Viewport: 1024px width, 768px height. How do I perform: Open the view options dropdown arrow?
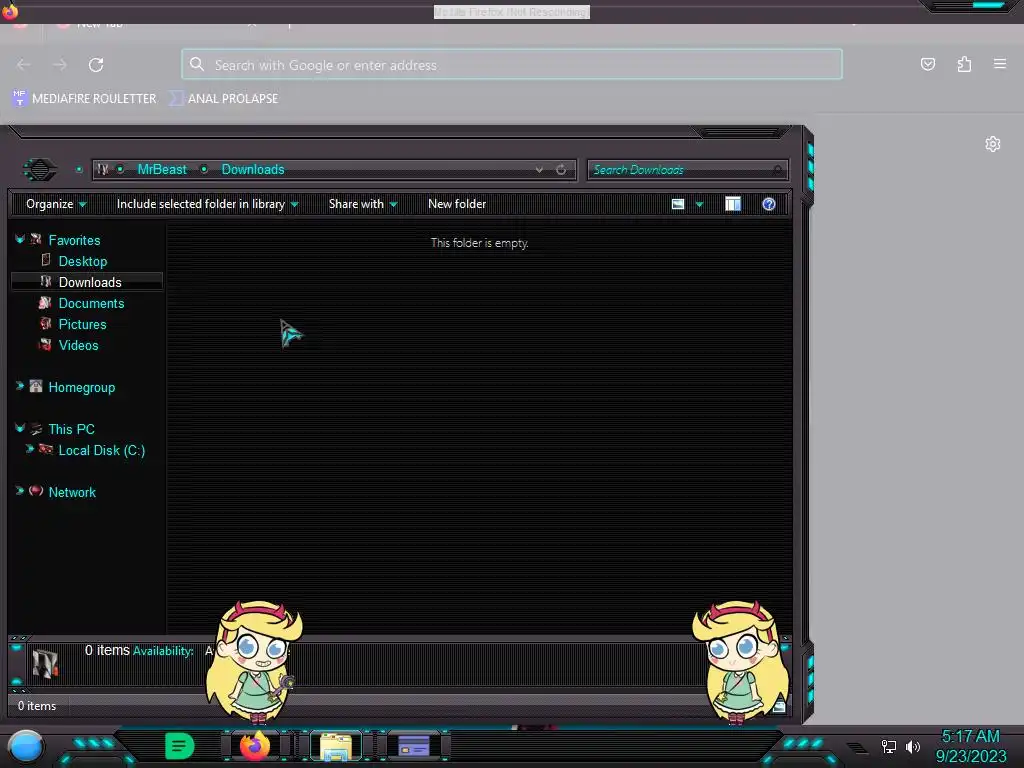[699, 204]
